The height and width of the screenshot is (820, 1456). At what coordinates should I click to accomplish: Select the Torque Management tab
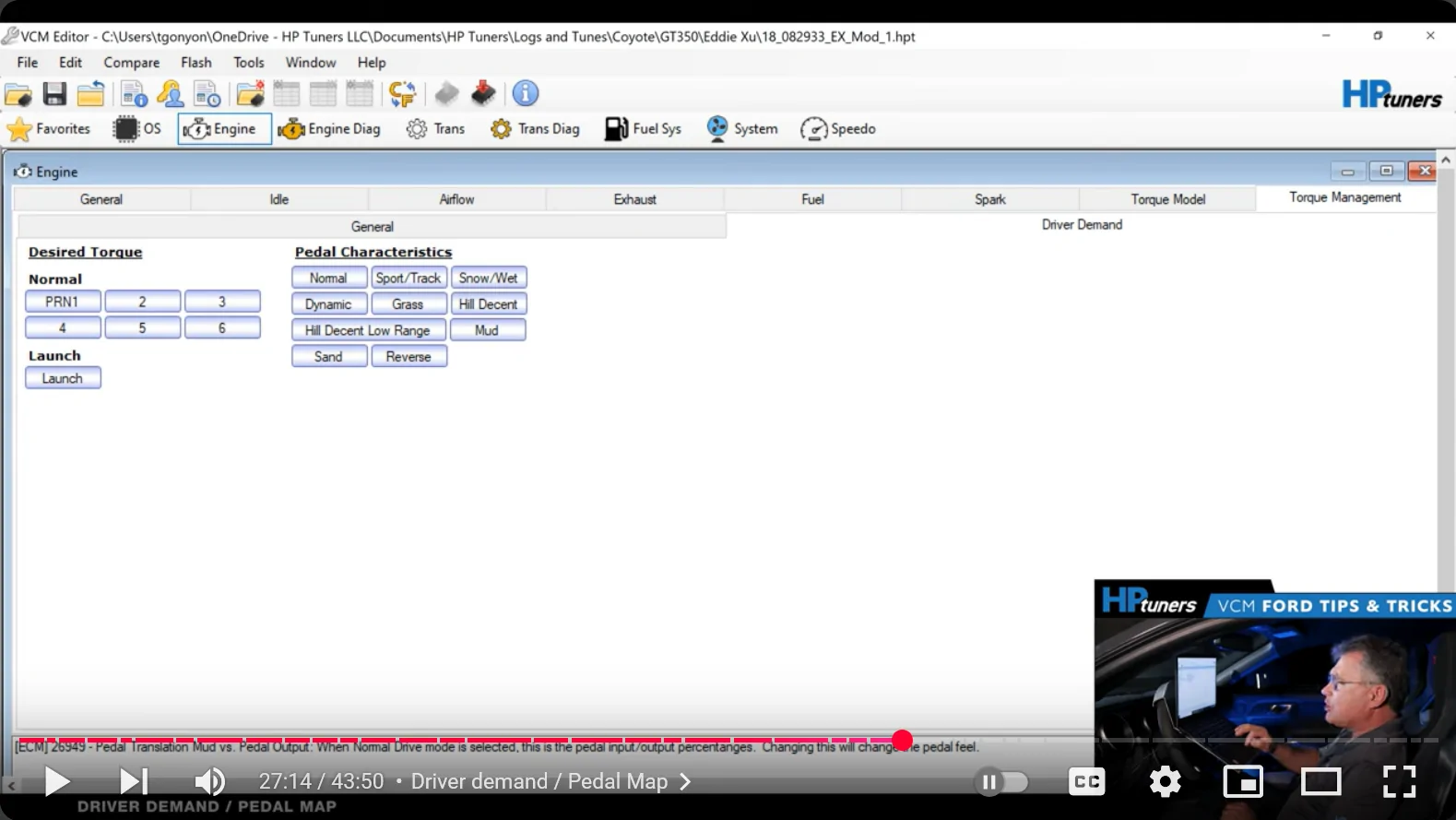pyautogui.click(x=1345, y=197)
